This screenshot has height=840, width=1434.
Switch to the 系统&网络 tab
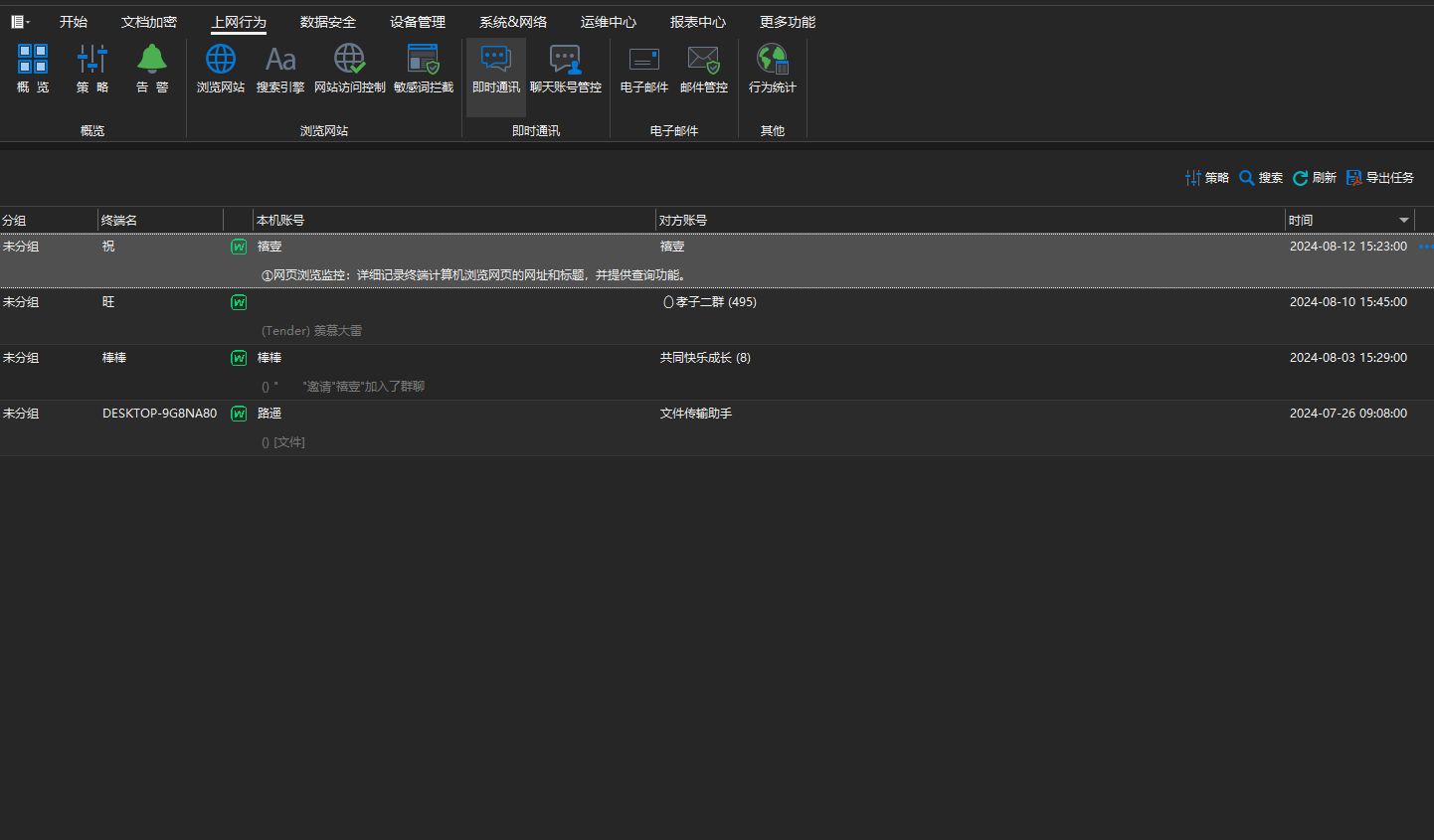point(513,22)
